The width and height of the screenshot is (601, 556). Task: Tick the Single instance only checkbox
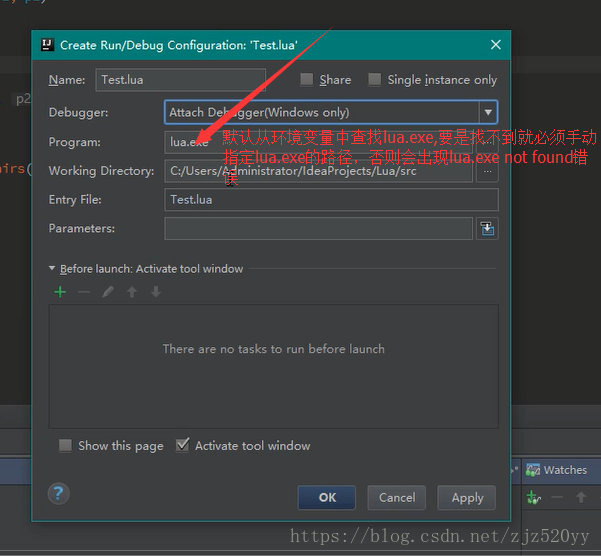coord(374,79)
